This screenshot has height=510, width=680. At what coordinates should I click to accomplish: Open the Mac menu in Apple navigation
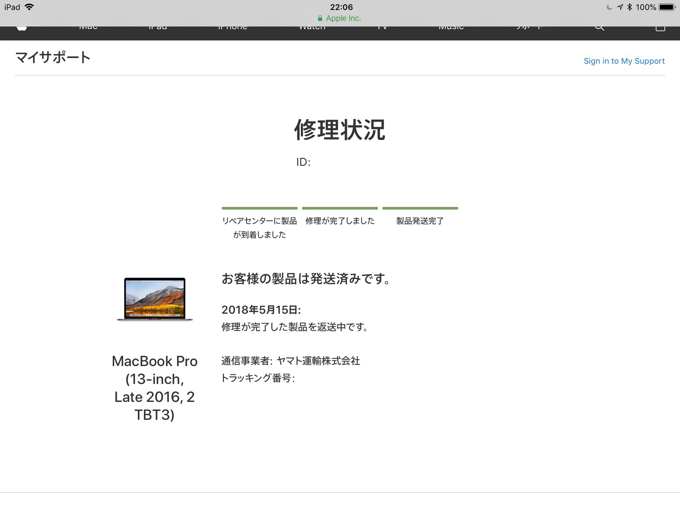click(x=88, y=28)
